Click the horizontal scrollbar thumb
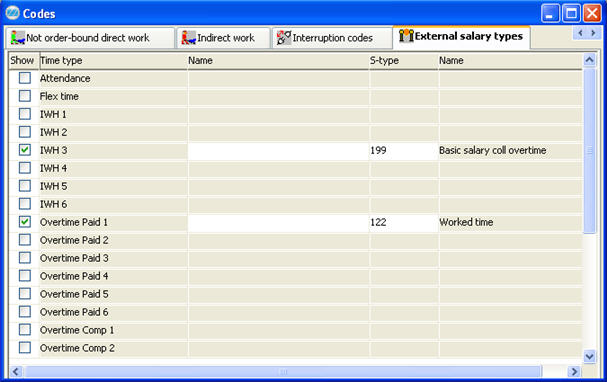This screenshot has width=607, height=382. 283,372
